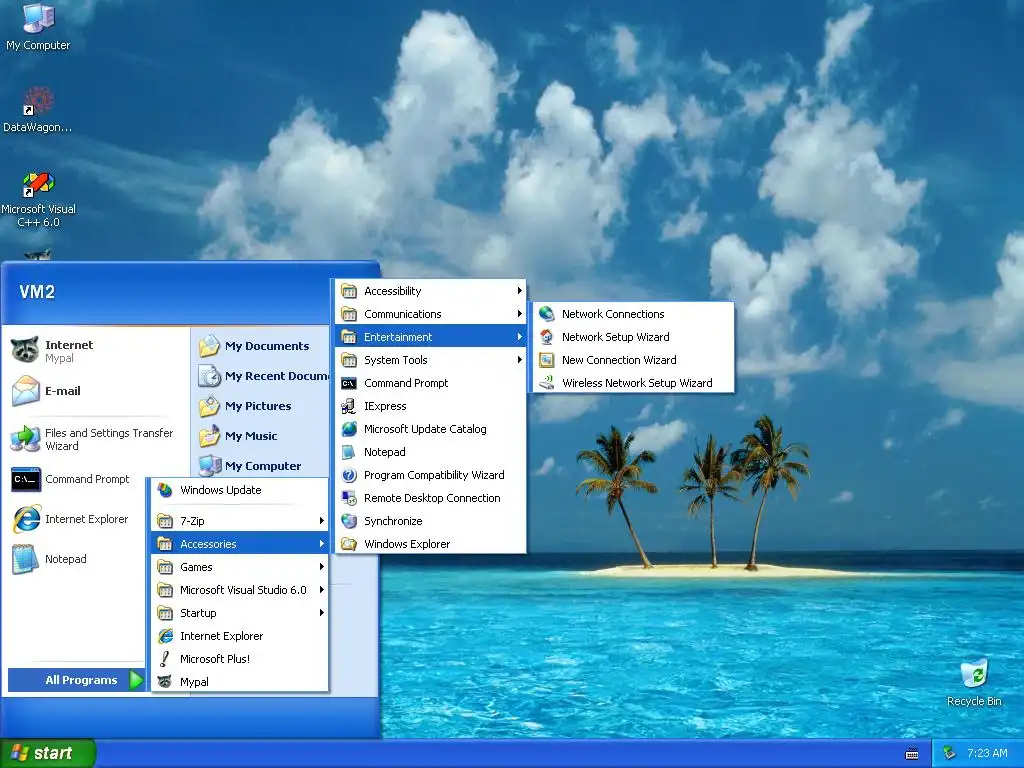Click the on-screen keyboard taskbar icon
1024x768 pixels.
click(x=912, y=754)
